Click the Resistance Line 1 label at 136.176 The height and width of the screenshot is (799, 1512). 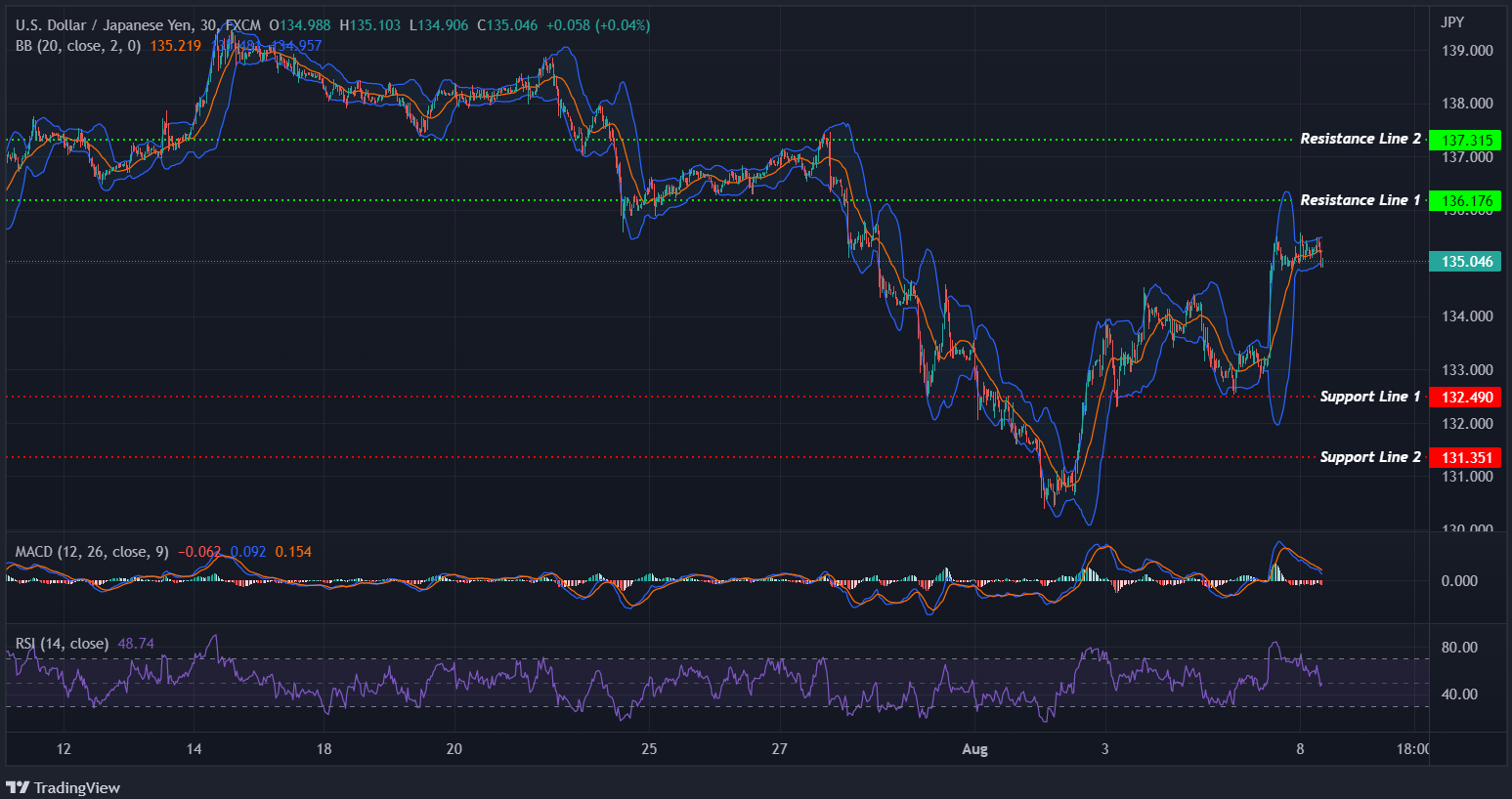(x=1463, y=200)
